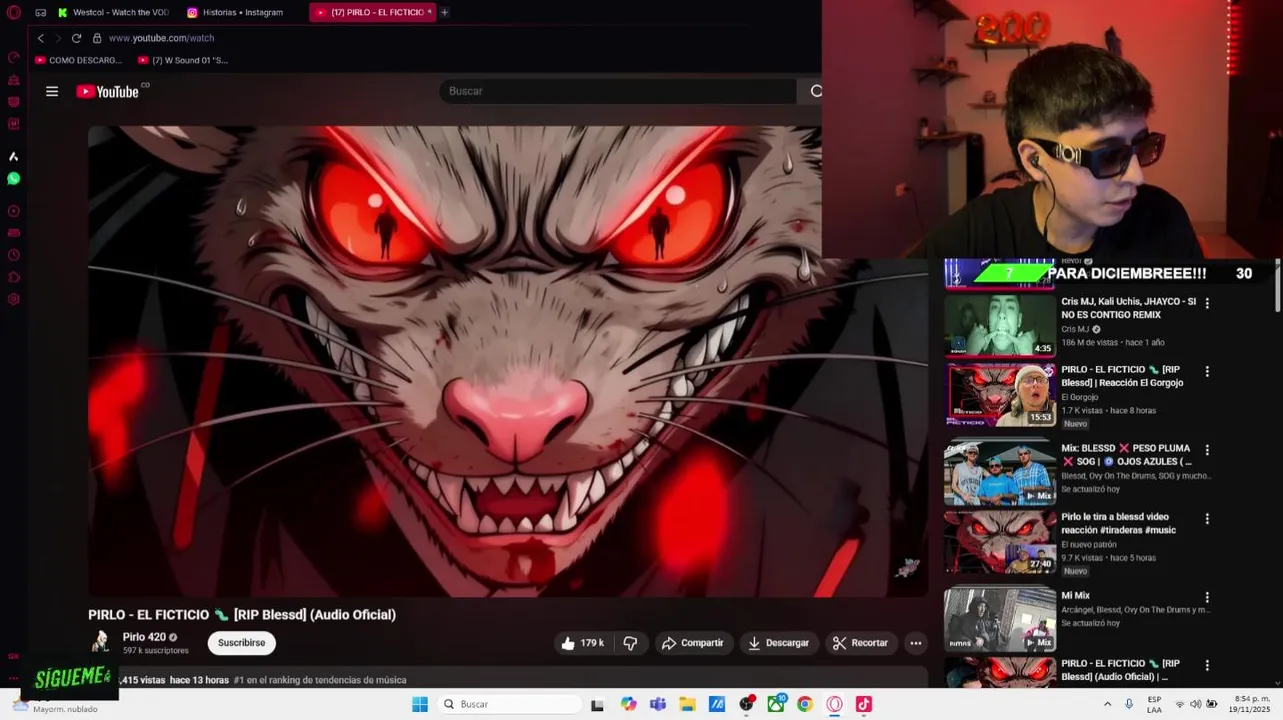Open options for Pirlo le tira a blessd video
The width and height of the screenshot is (1283, 720).
coord(1207,519)
